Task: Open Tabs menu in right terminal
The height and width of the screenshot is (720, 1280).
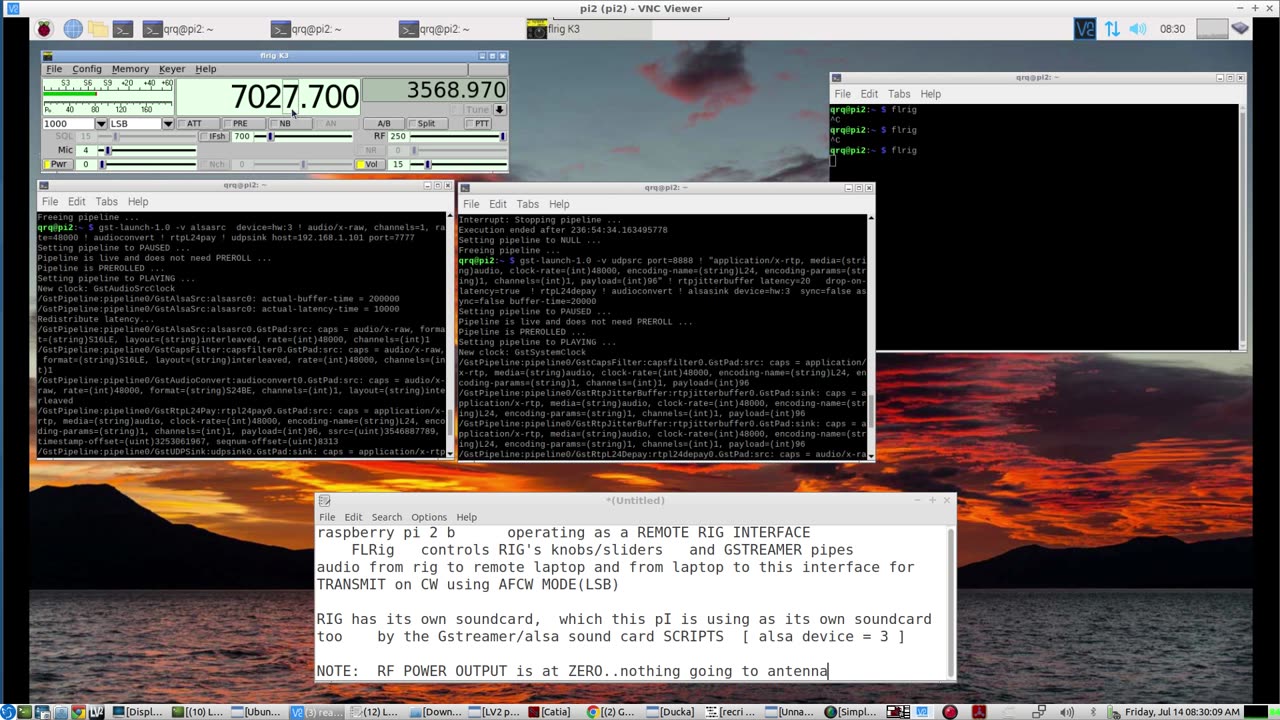Action: pyautogui.click(x=900, y=94)
